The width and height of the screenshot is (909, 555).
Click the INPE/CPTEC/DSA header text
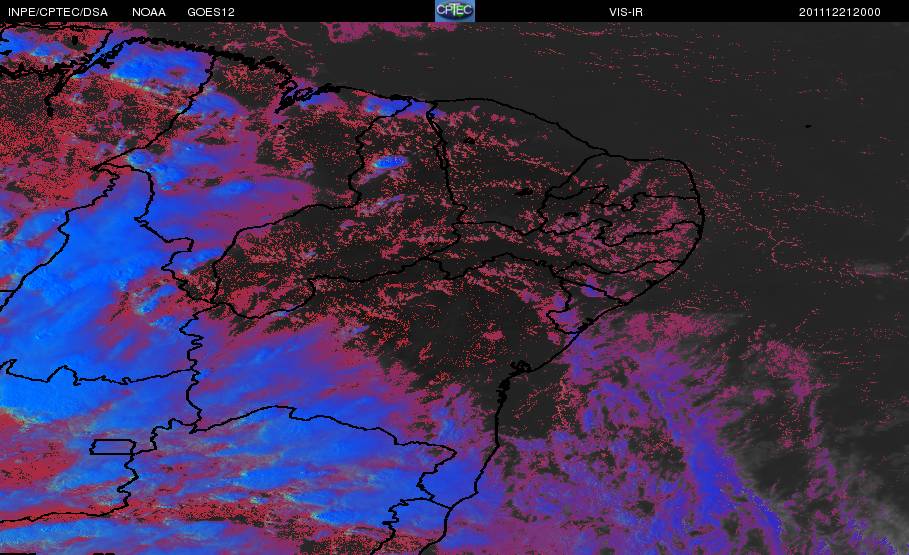coord(58,12)
